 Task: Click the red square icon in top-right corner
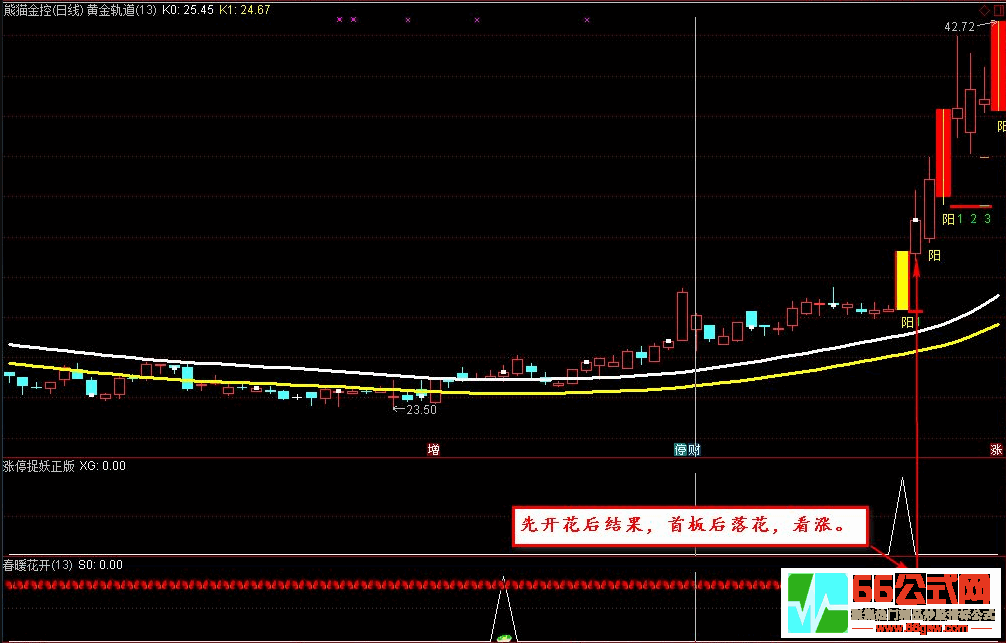point(998,10)
